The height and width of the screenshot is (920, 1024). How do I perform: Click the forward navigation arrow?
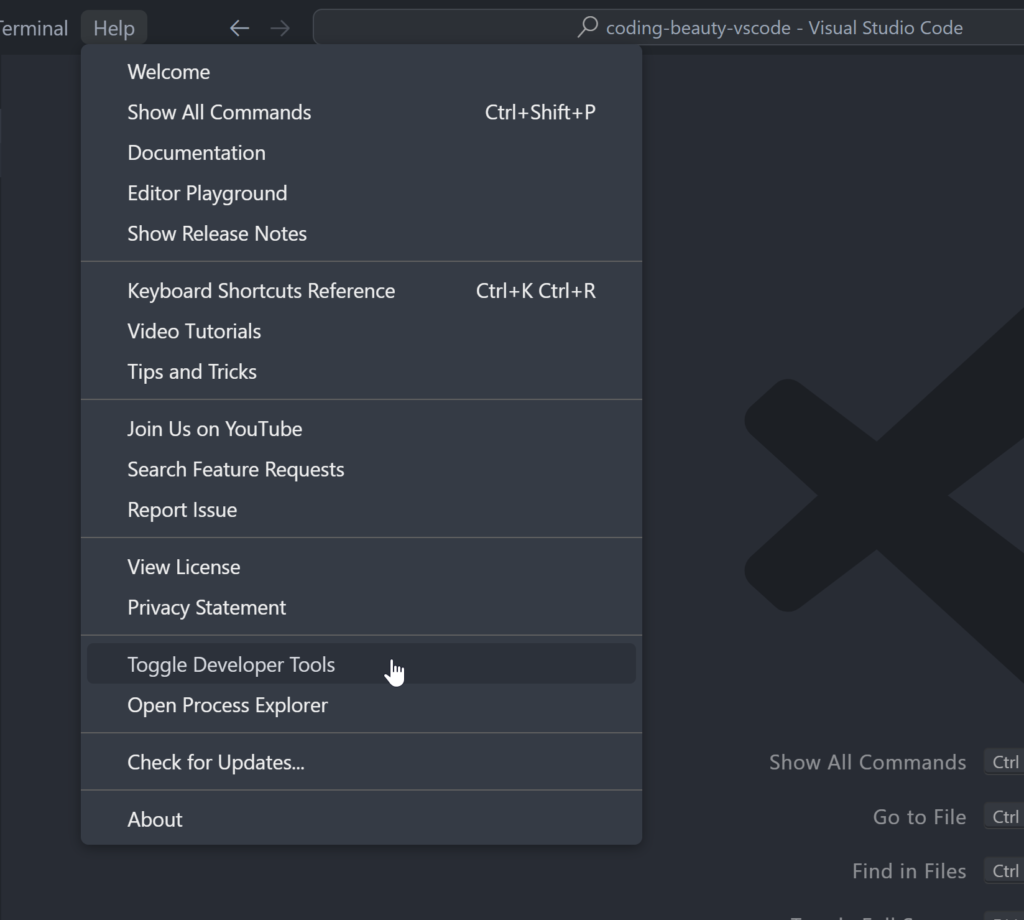(280, 28)
